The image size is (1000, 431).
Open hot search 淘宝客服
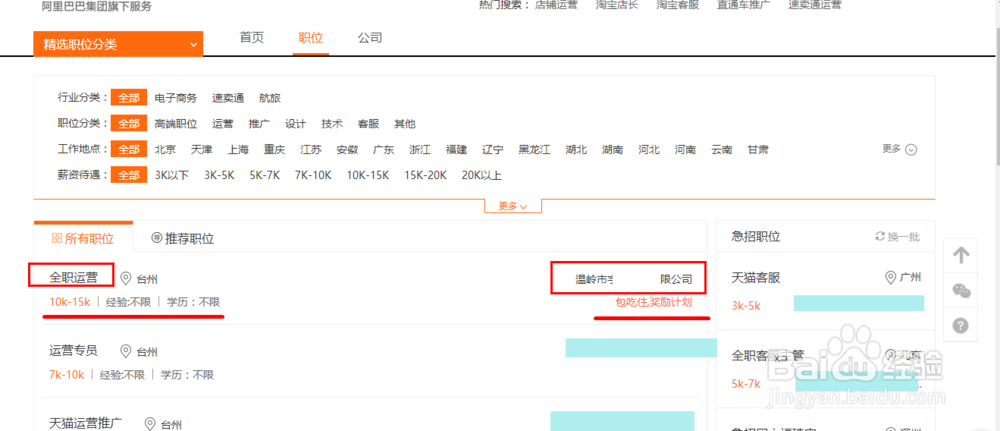coord(678,4)
